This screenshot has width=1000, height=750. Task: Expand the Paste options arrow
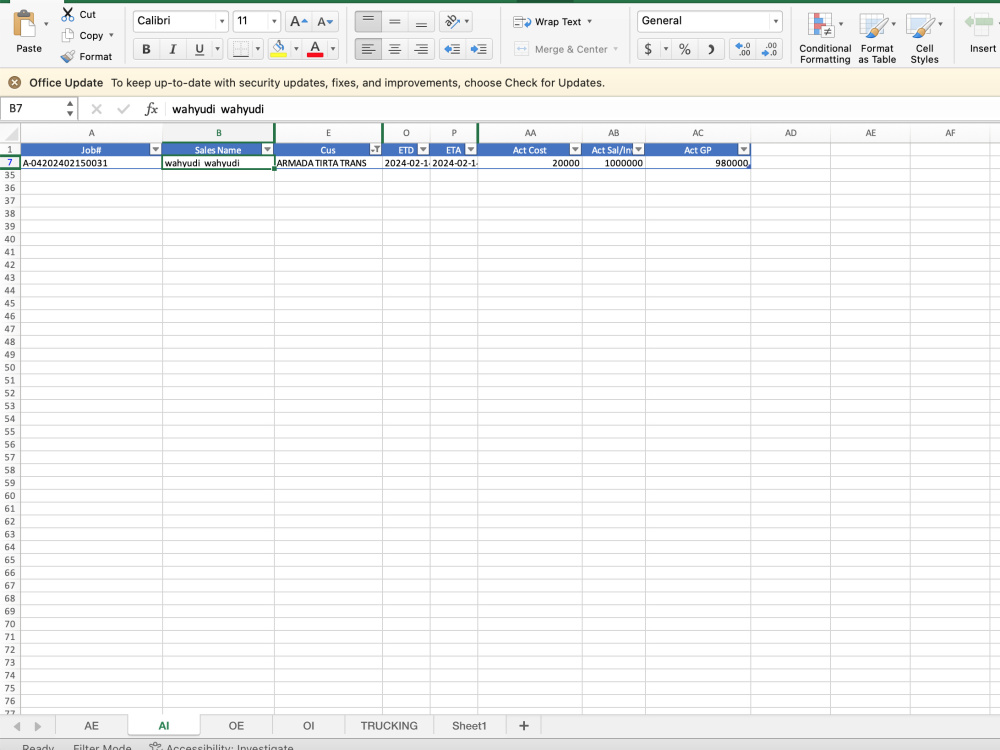coord(46,24)
